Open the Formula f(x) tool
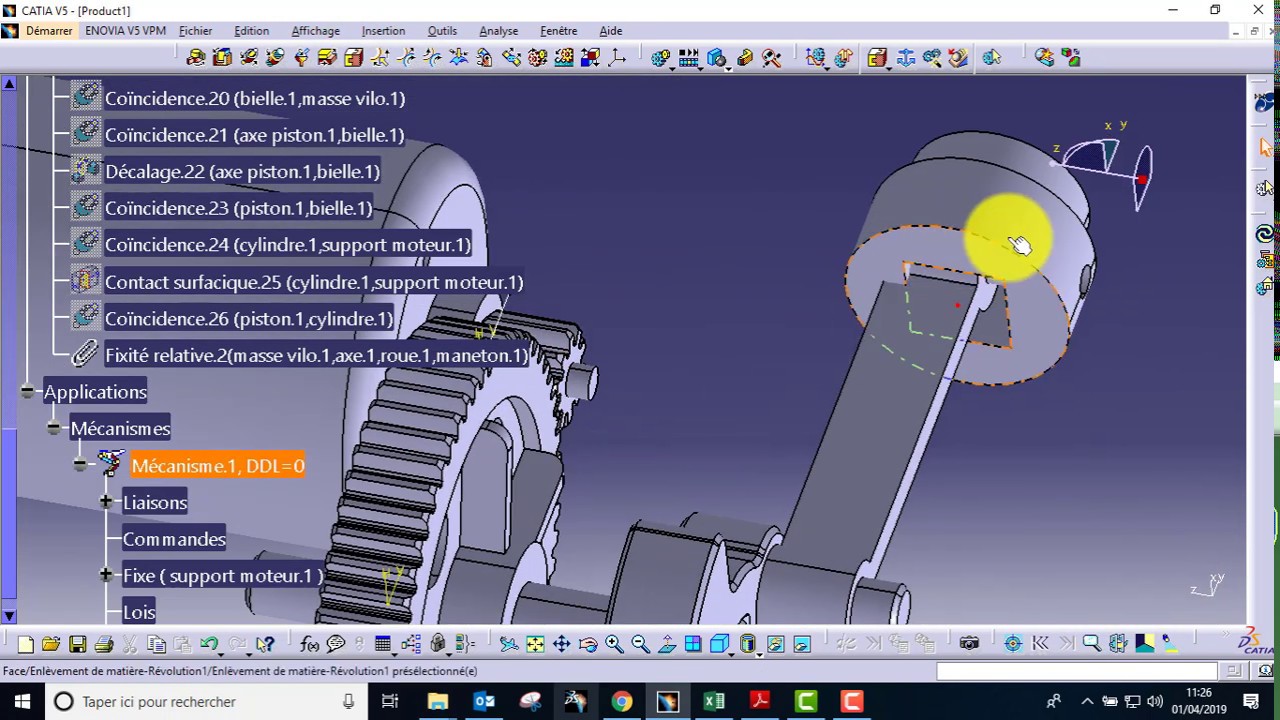The image size is (1280, 720). coord(309,644)
